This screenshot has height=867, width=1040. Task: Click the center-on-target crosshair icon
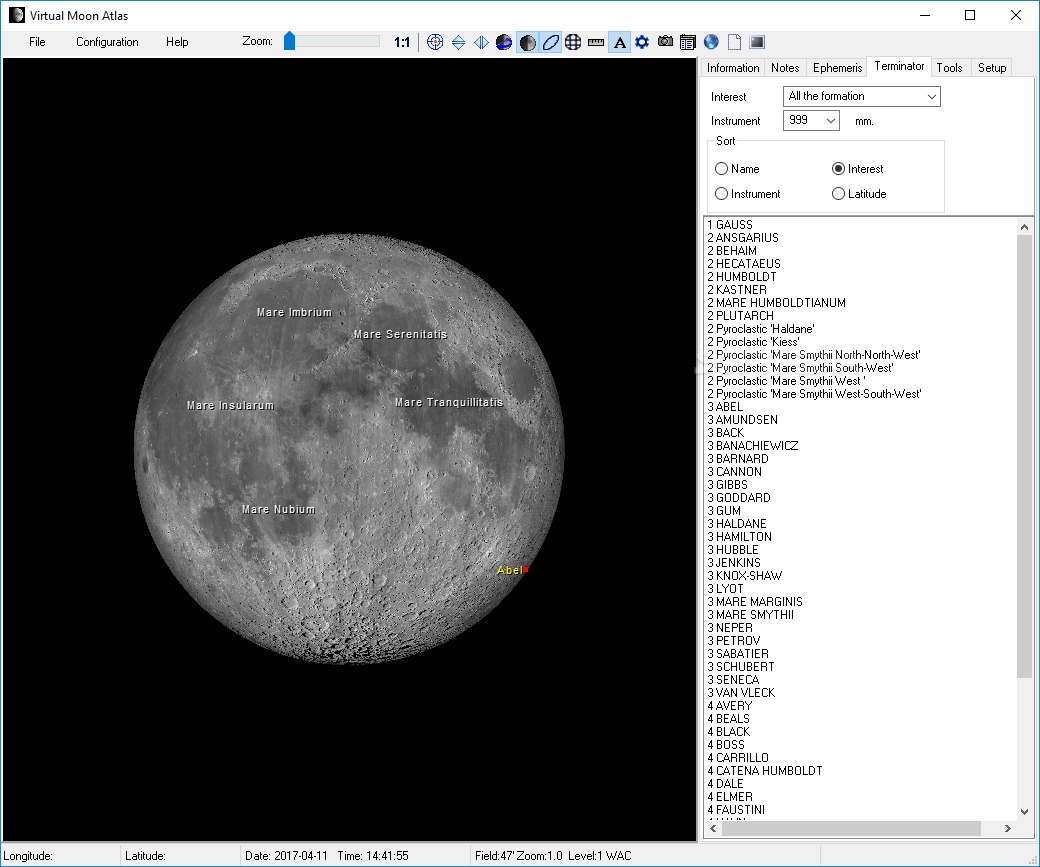point(435,42)
